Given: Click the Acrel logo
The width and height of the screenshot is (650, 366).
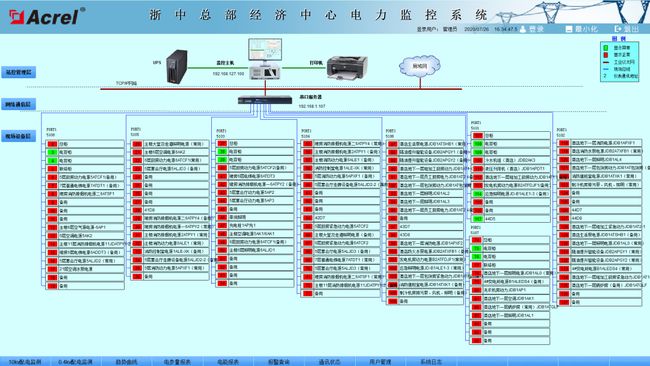Looking at the screenshot, I should [x=46, y=16].
